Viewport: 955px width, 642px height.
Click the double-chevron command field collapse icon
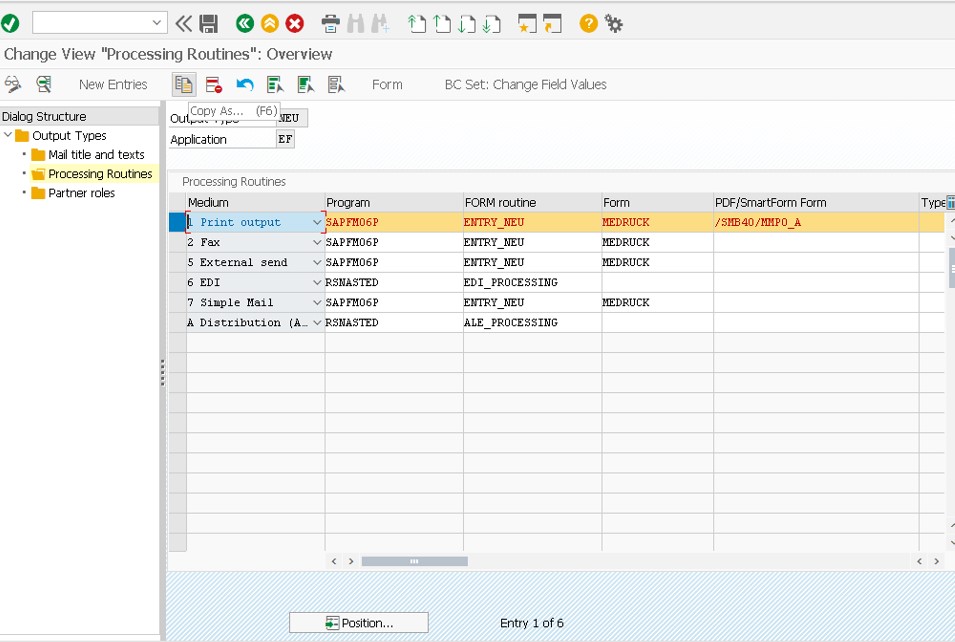pos(183,24)
